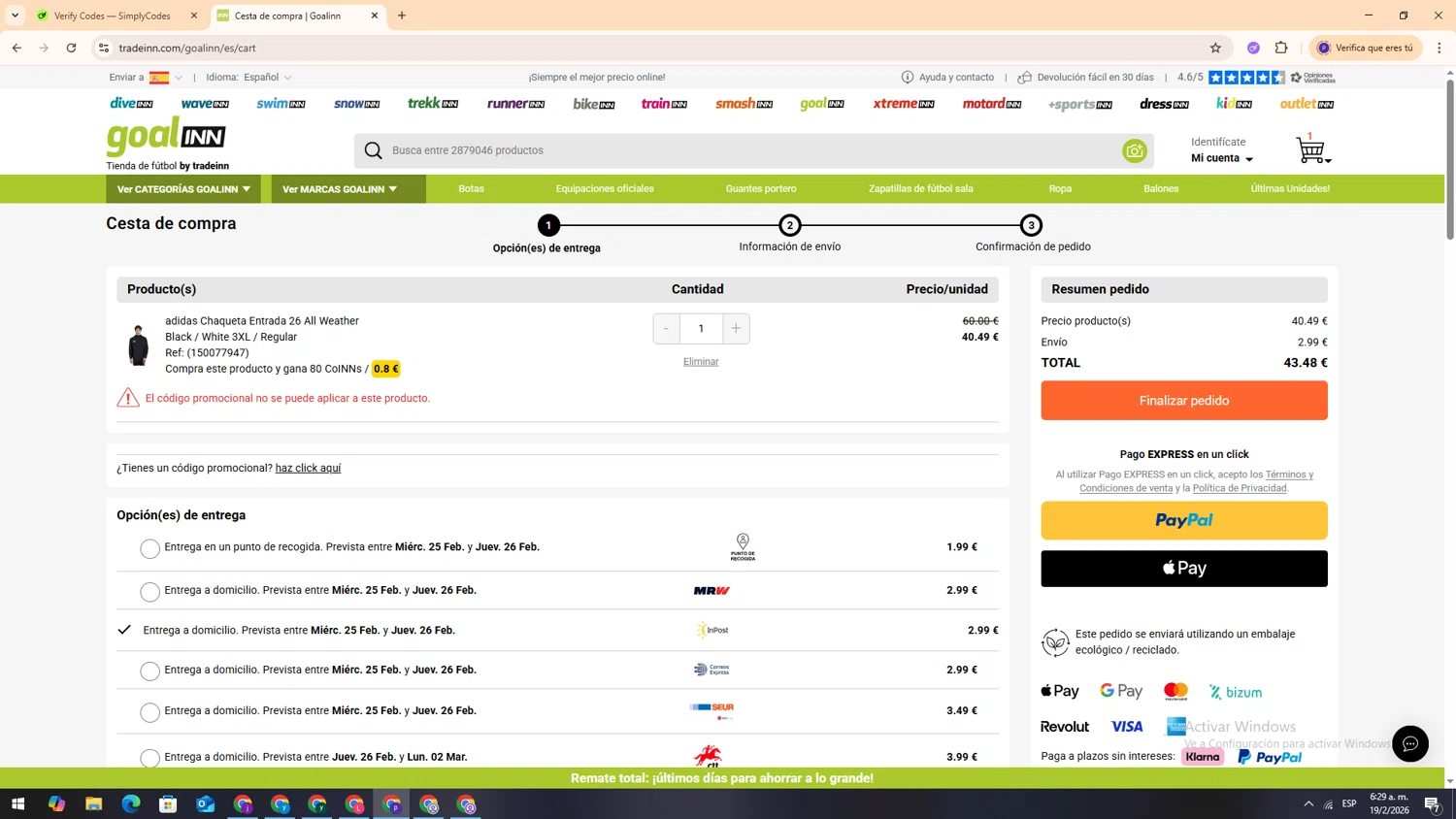Open the waveinn store link

click(x=205, y=103)
